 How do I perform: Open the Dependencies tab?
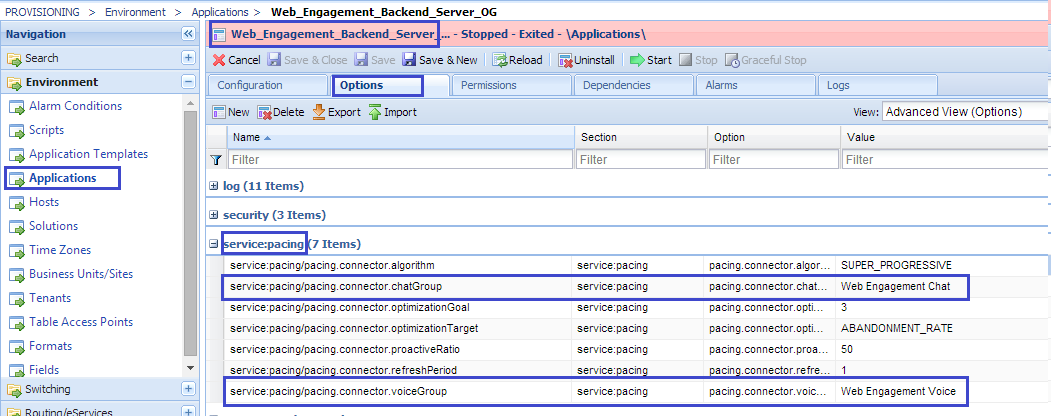click(616, 86)
